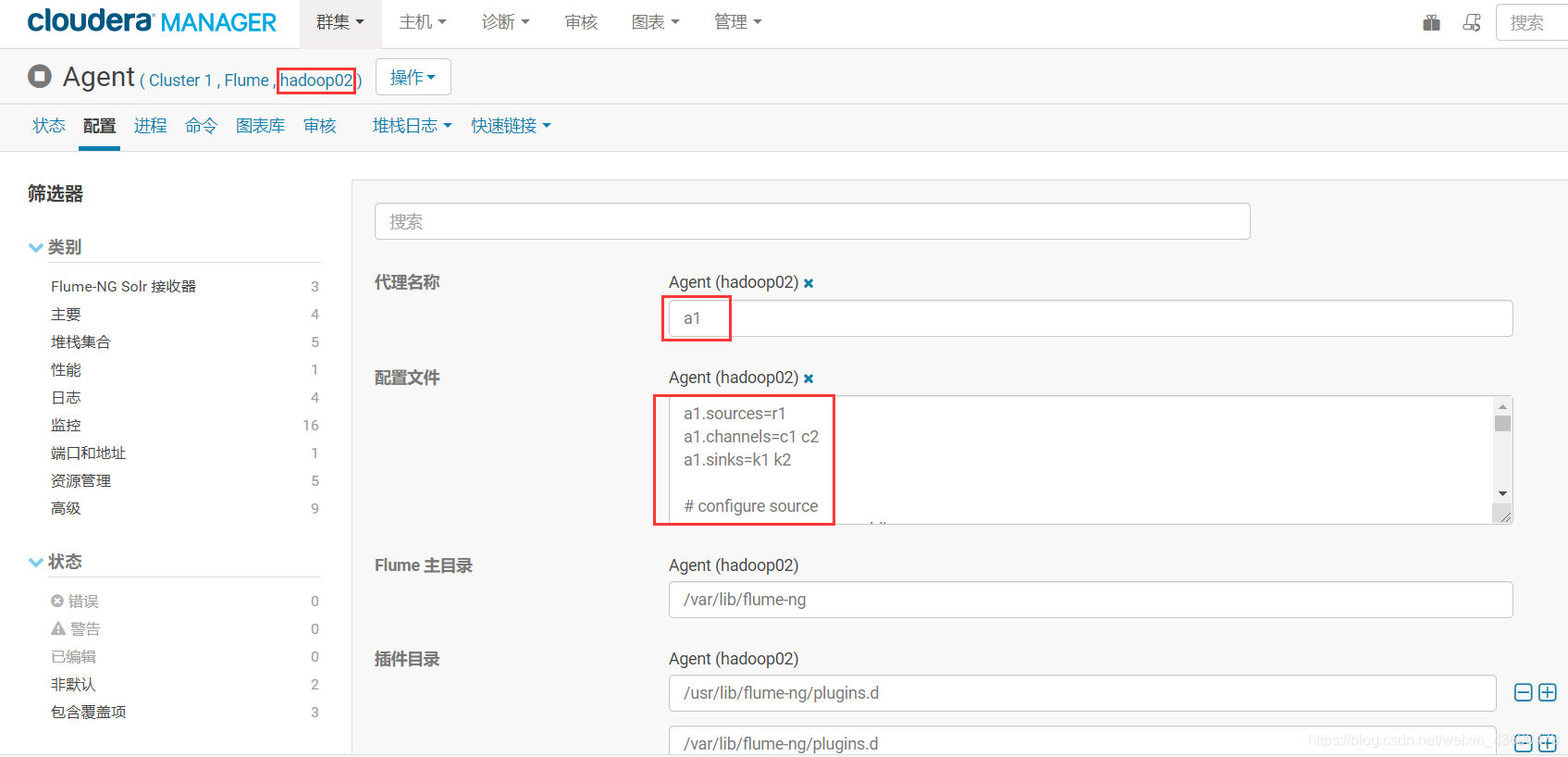
Task: Add a plugin directory after /usr/lib/flume-ng/plugins.d
Action: pos(1548,692)
